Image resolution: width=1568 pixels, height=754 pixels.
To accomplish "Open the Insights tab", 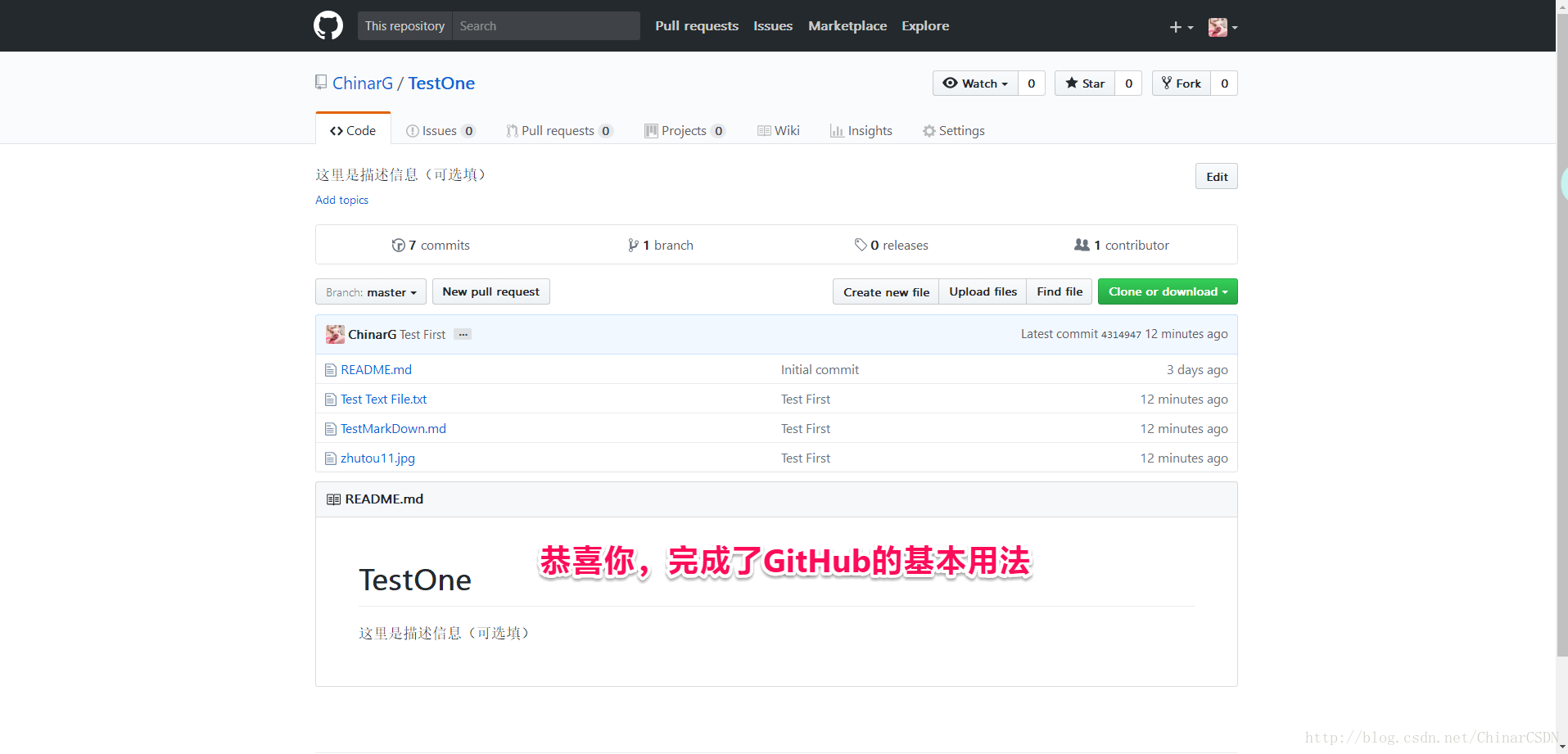I will pyautogui.click(x=861, y=130).
